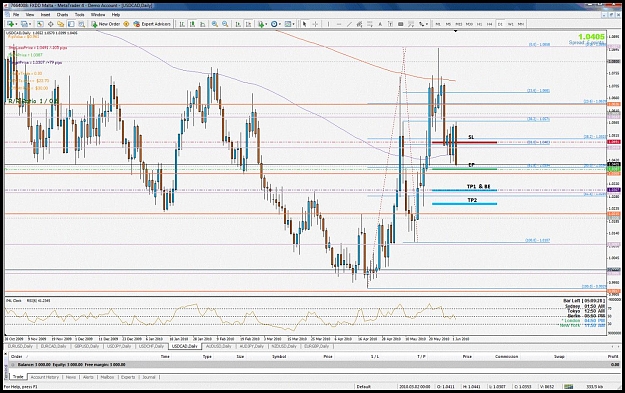Open the Indicators list dropdown

[x=262, y=24]
